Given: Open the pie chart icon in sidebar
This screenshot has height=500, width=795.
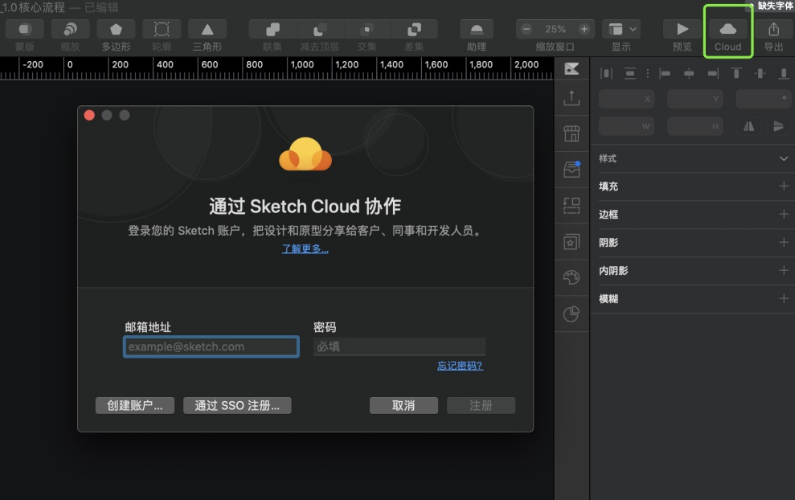Looking at the screenshot, I should tap(572, 314).
